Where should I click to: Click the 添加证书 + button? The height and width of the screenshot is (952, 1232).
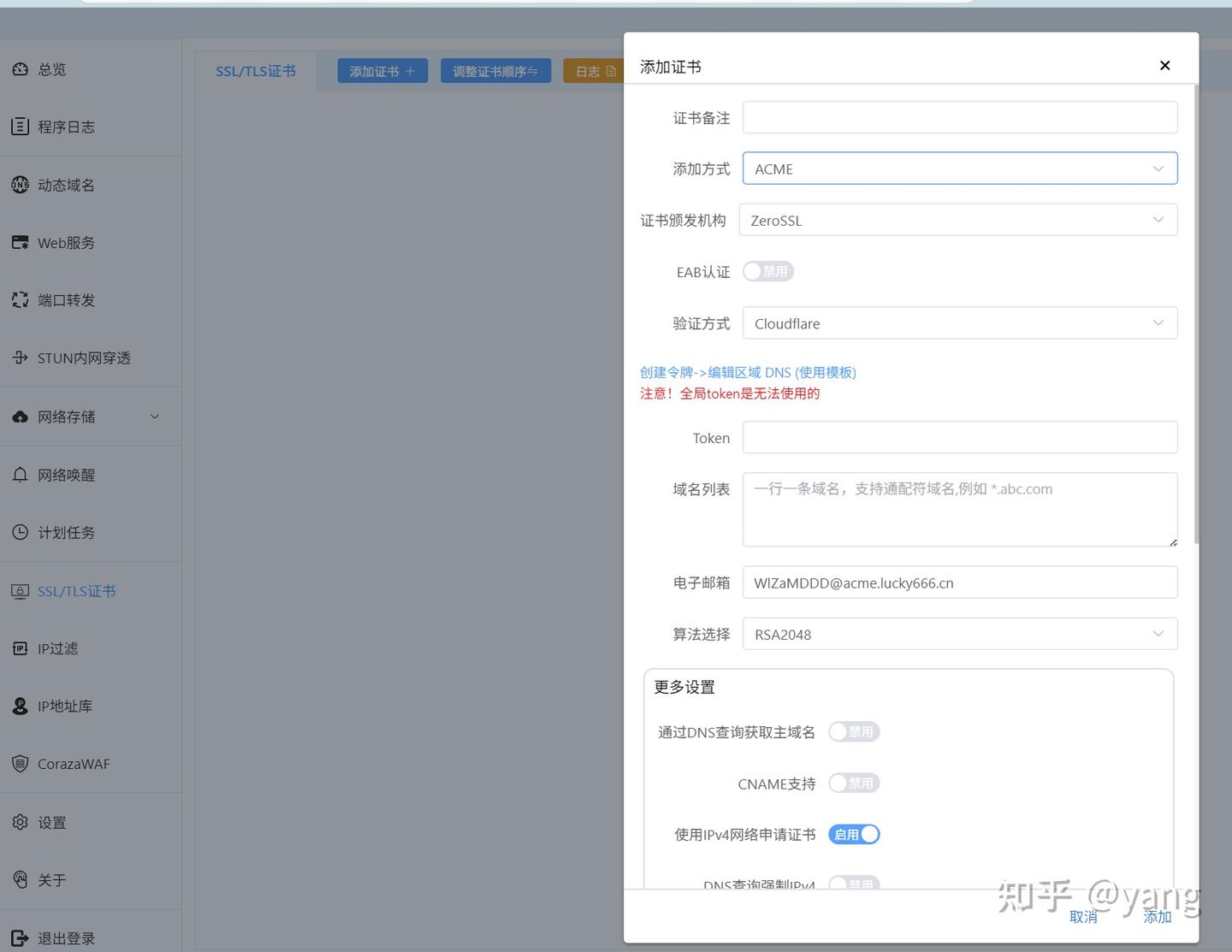[x=382, y=71]
